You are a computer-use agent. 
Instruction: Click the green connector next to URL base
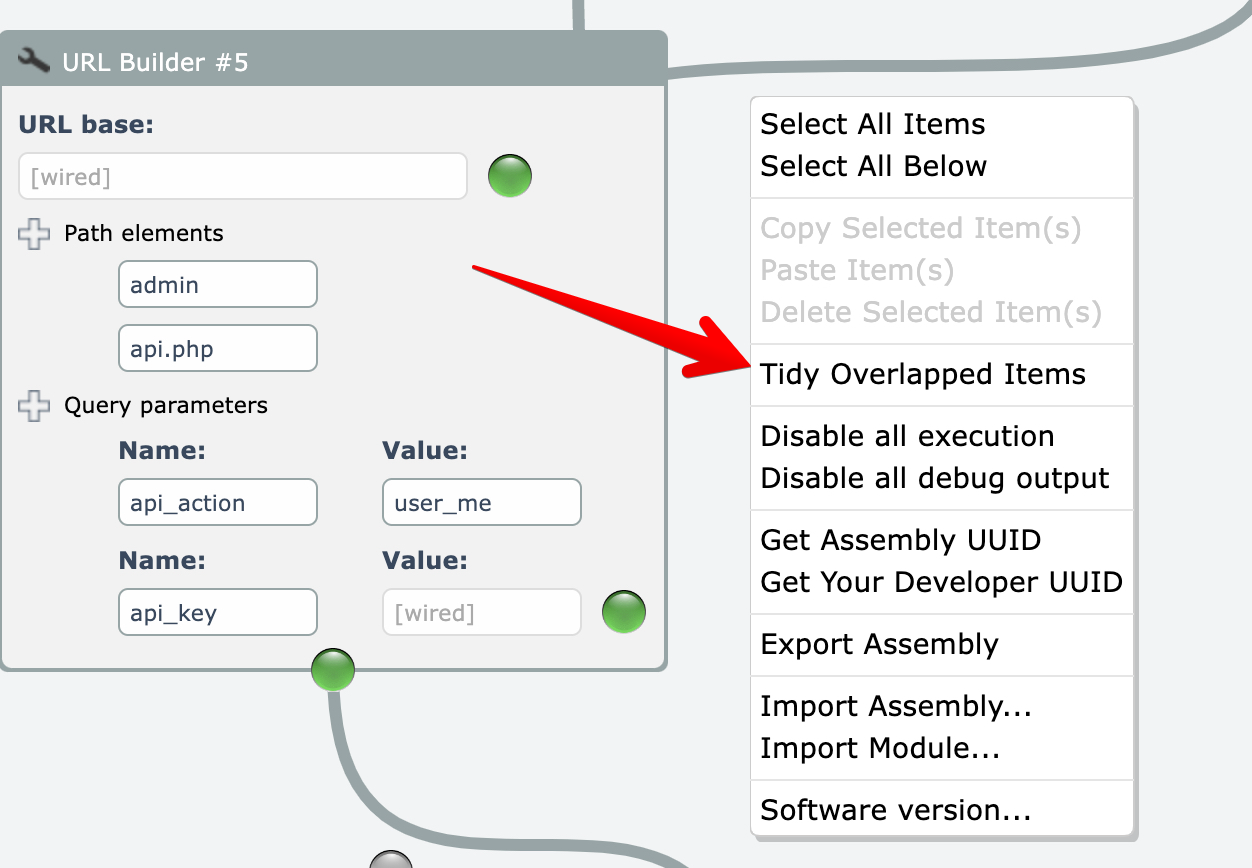(510, 176)
